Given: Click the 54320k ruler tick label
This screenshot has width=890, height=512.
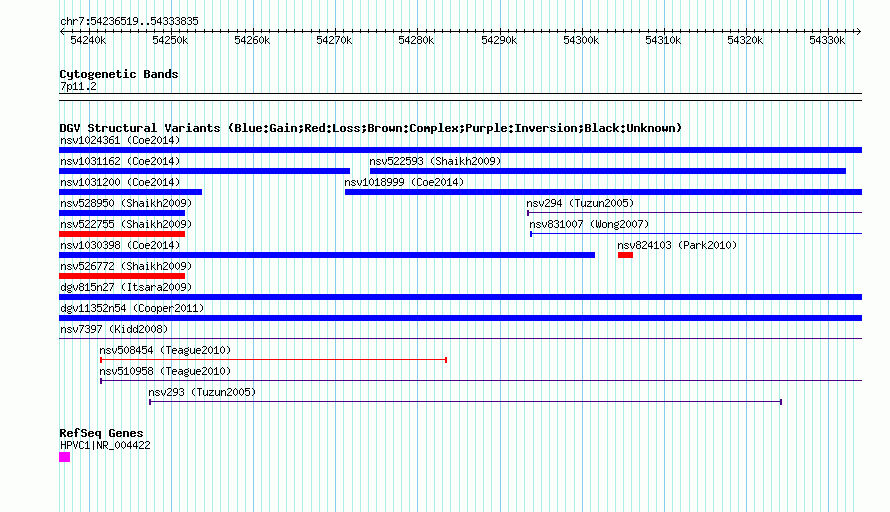Looking at the screenshot, I should point(745,40).
